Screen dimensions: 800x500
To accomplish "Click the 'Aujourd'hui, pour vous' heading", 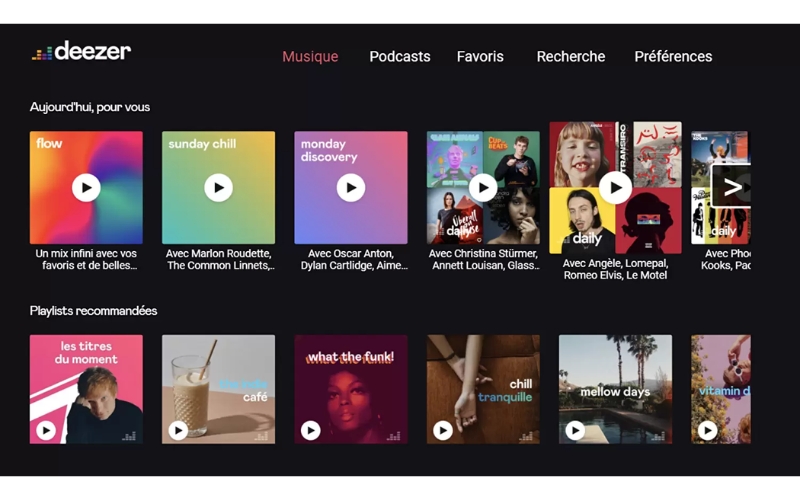I will [x=90, y=107].
